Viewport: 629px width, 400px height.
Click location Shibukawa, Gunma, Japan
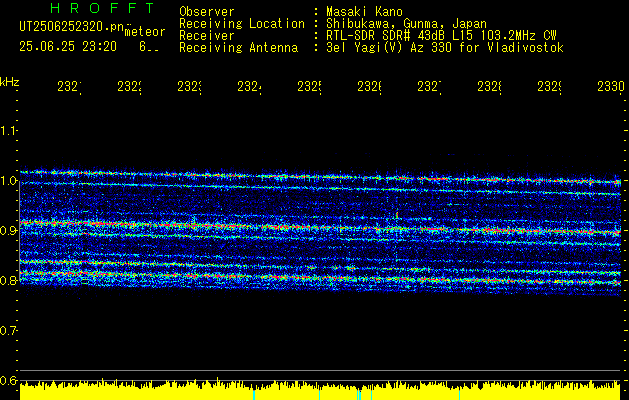coord(406,24)
